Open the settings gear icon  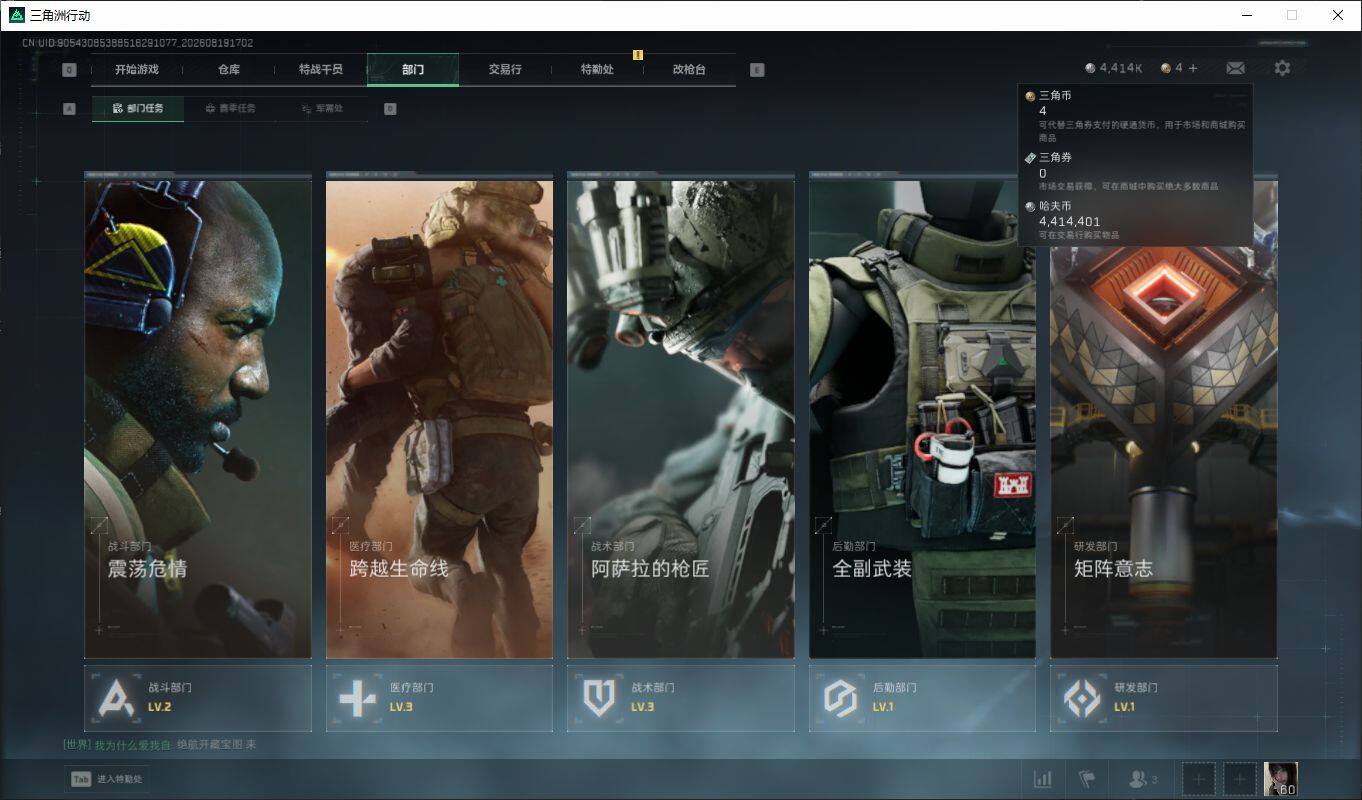(x=1282, y=68)
